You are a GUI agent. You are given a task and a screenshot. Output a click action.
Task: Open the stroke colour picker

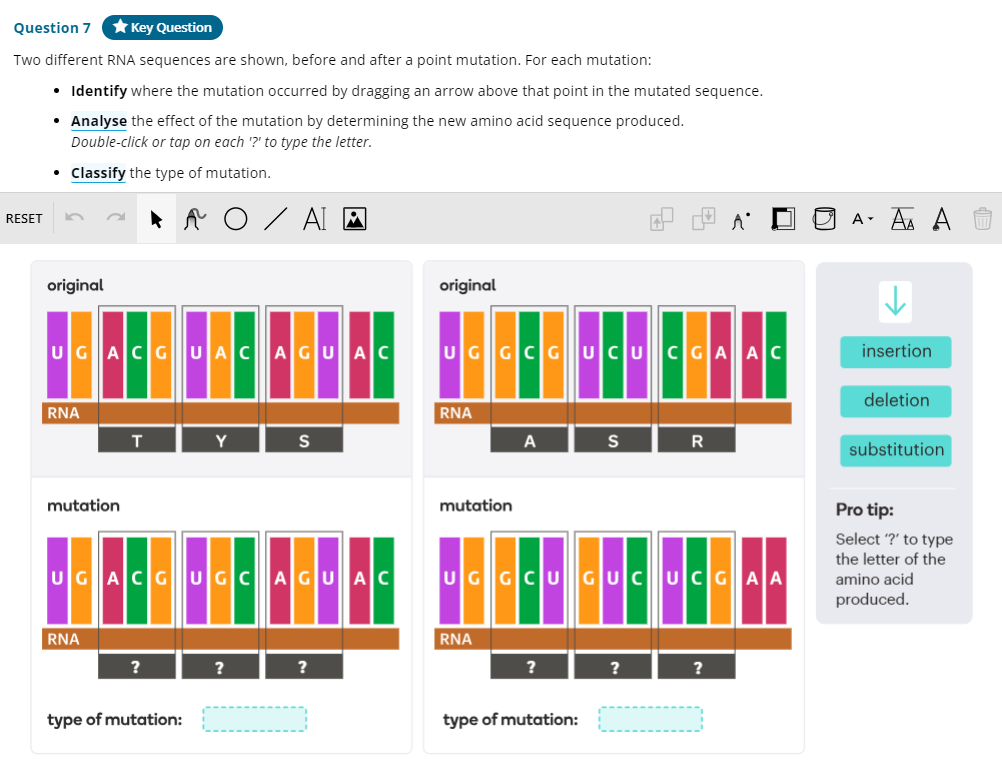coord(783,218)
